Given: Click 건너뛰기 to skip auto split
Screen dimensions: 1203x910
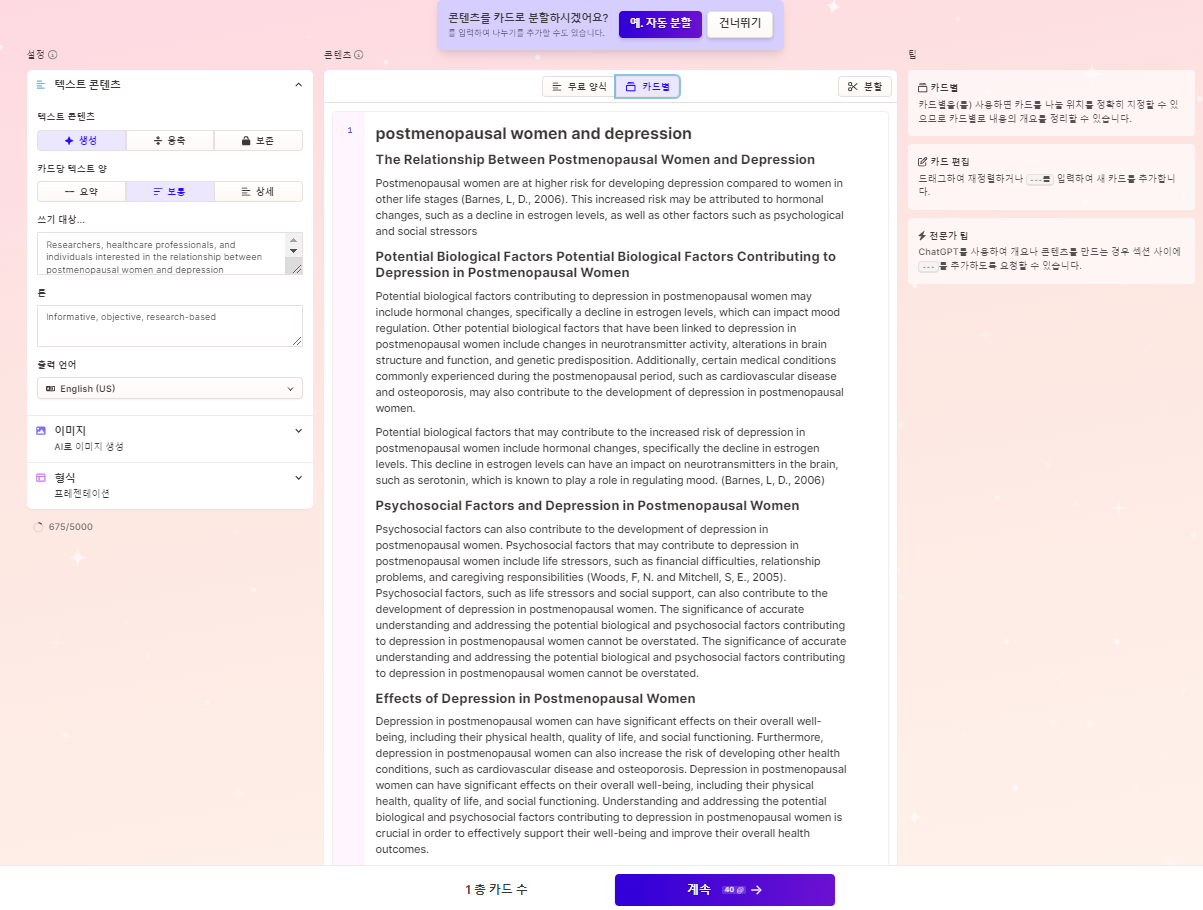Looking at the screenshot, I should click(740, 23).
